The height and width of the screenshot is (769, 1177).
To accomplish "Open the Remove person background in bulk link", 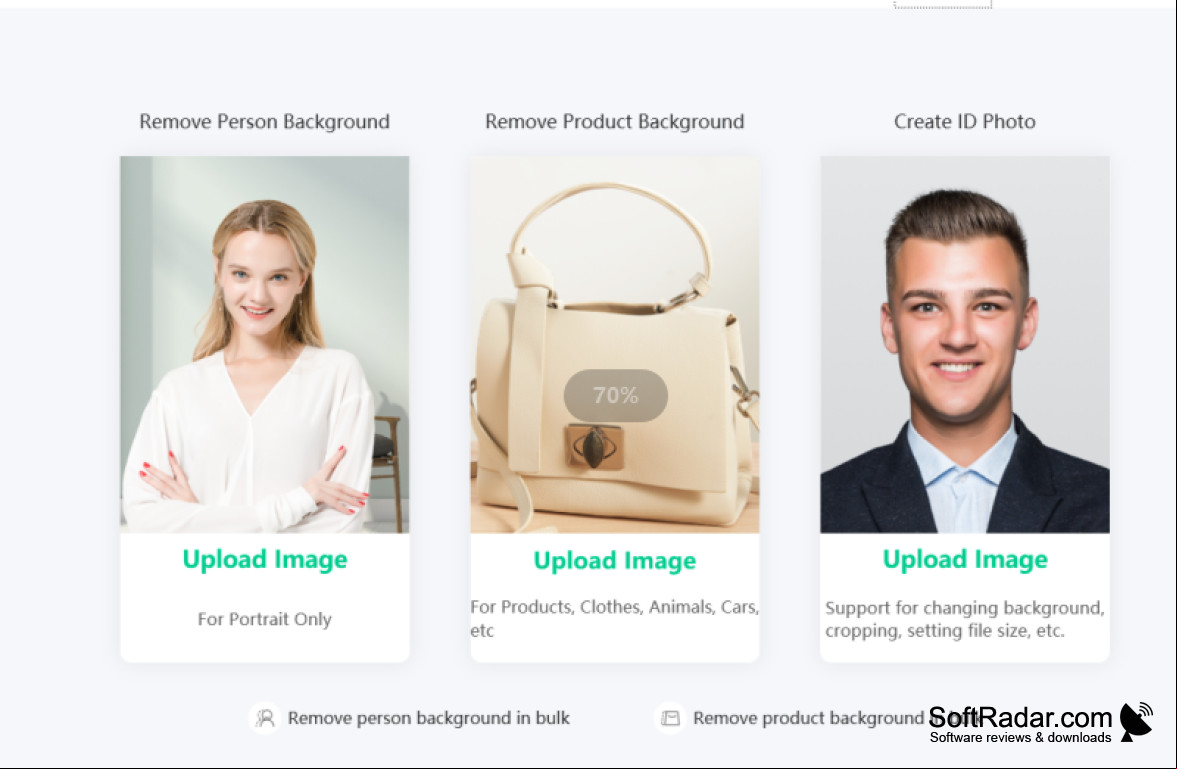I will click(429, 718).
